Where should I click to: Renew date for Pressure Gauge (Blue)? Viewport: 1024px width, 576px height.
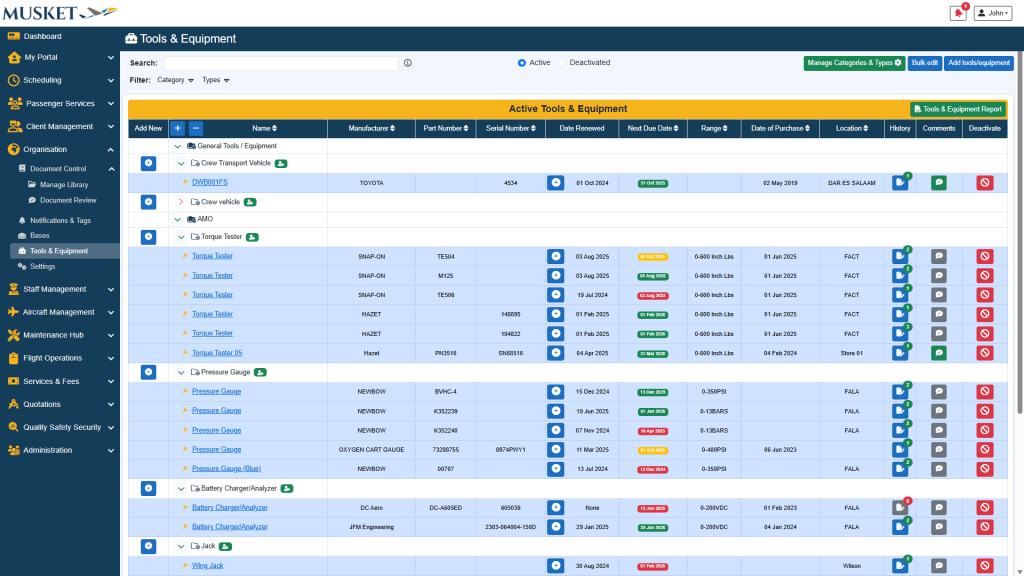pos(555,469)
